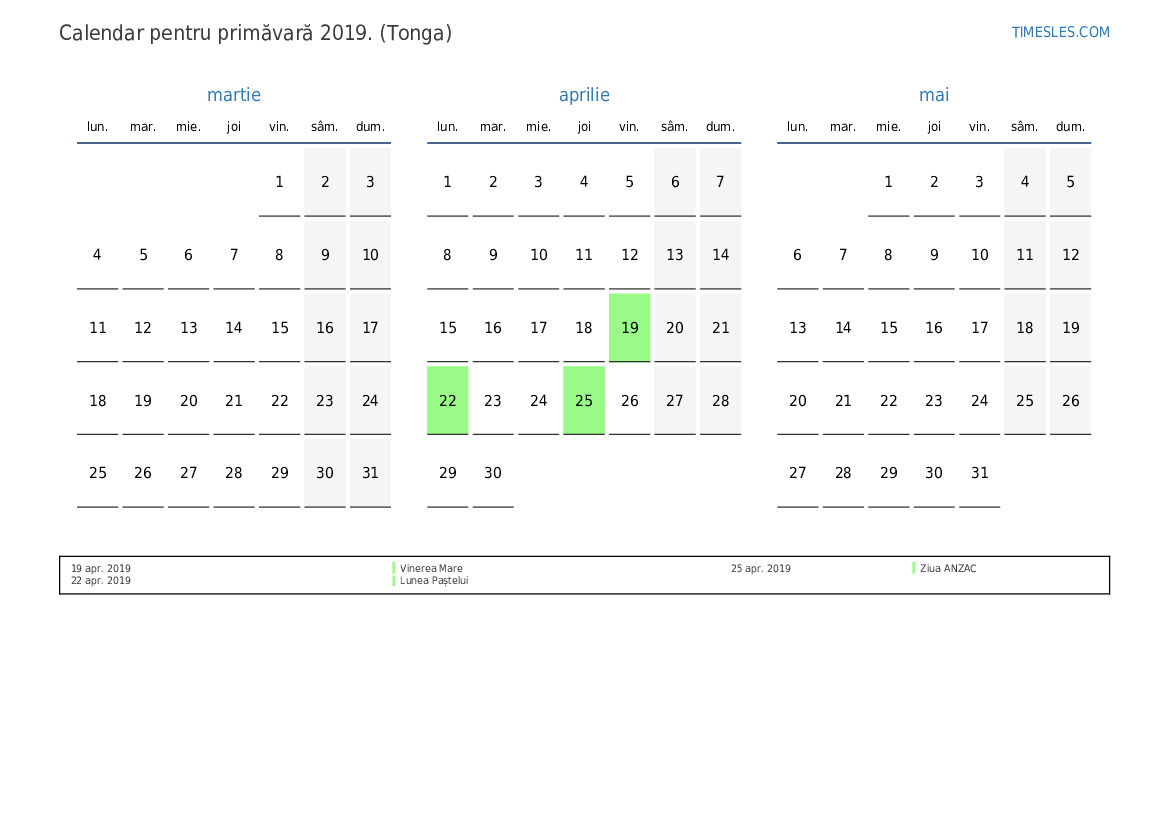The height and width of the screenshot is (827, 1169).
Task: Select March 31 in the calendar
Action: pyautogui.click(x=370, y=473)
